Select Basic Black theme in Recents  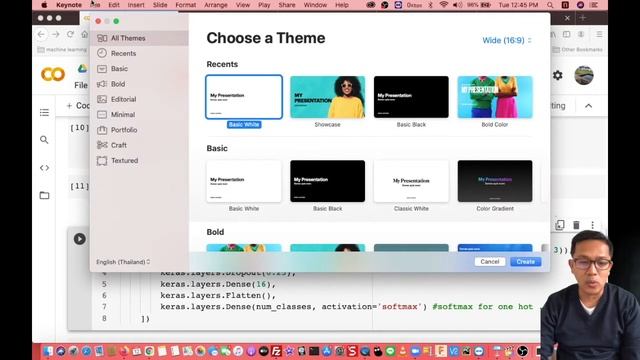pyautogui.click(x=411, y=97)
